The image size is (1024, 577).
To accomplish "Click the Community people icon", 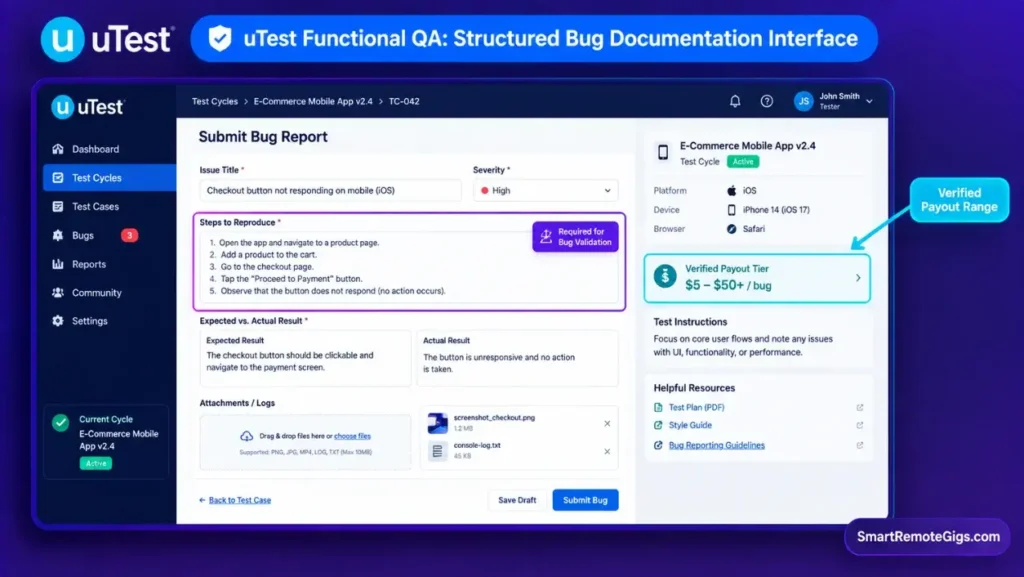I will [58, 292].
